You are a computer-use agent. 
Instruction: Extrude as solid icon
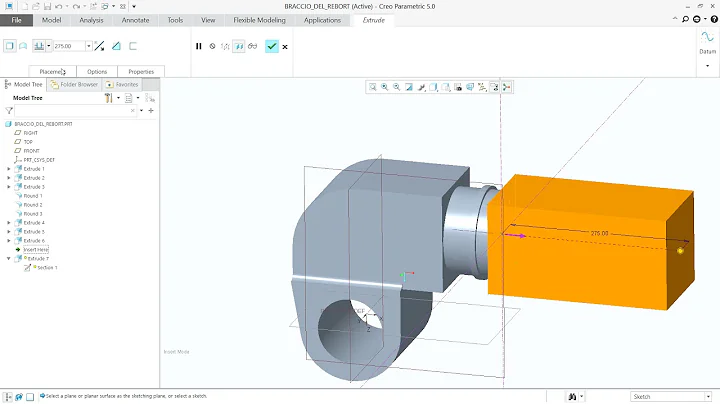click(10, 46)
